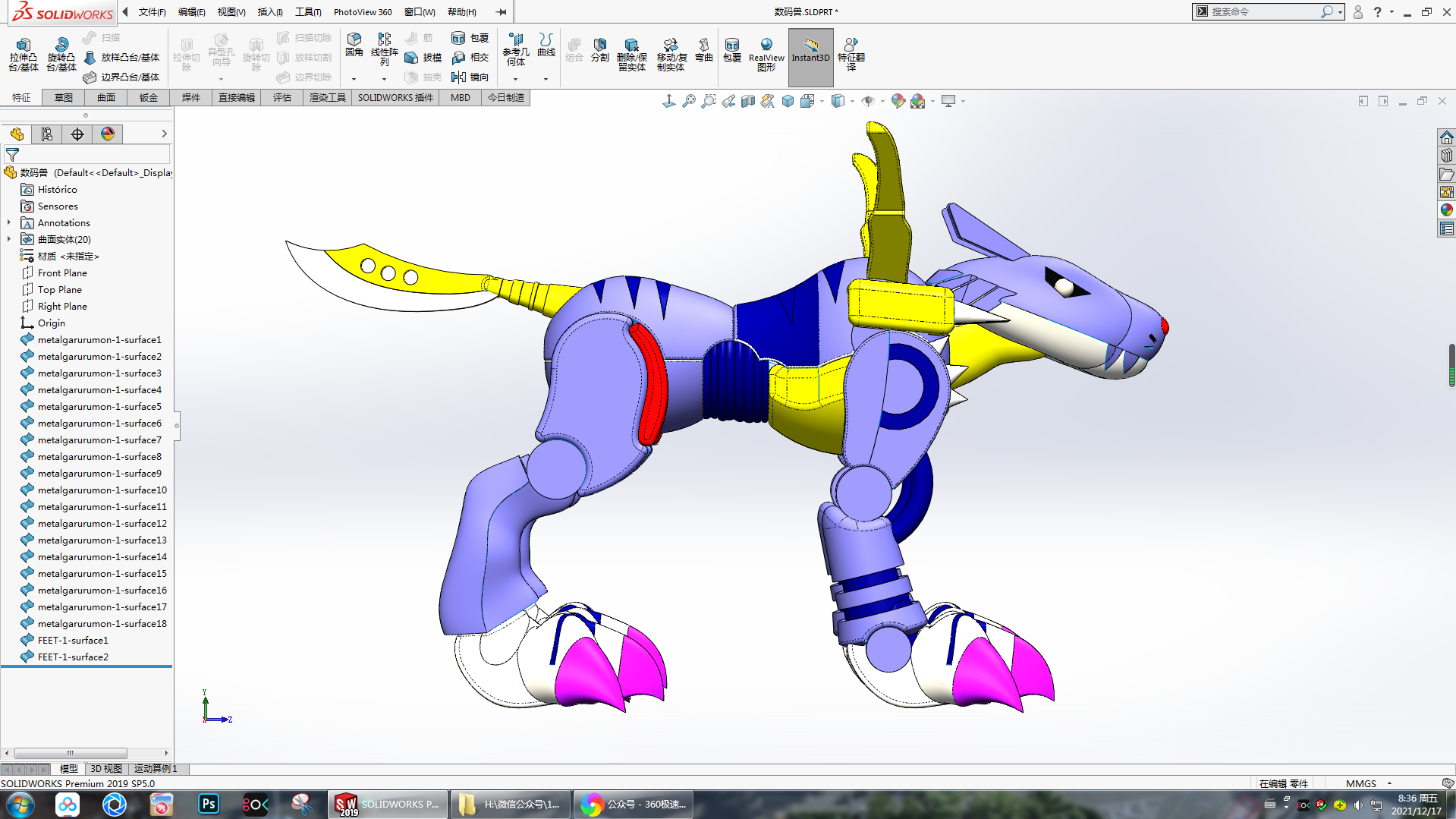Switch to the 3D 视图 bottom tab

tap(106, 769)
